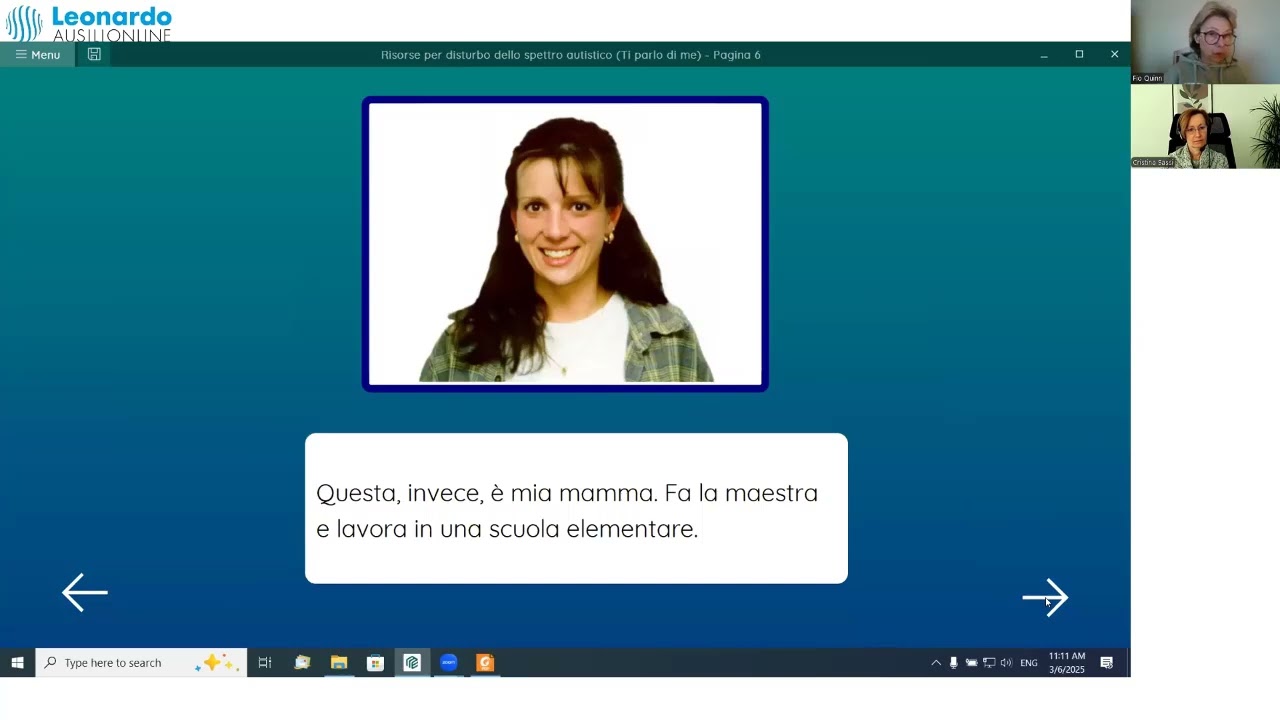1280x720 pixels.
Task: Click the search highlights sparkle icon
Action: point(215,663)
